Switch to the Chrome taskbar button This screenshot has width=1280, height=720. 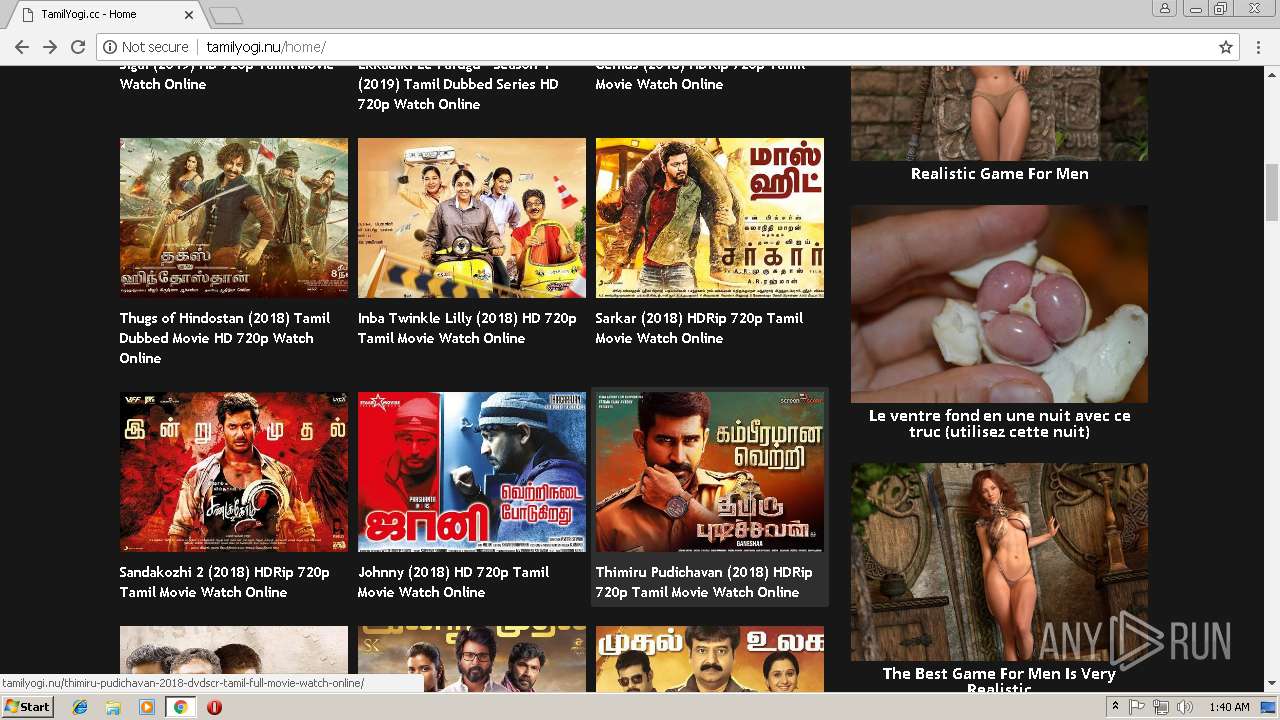180,707
